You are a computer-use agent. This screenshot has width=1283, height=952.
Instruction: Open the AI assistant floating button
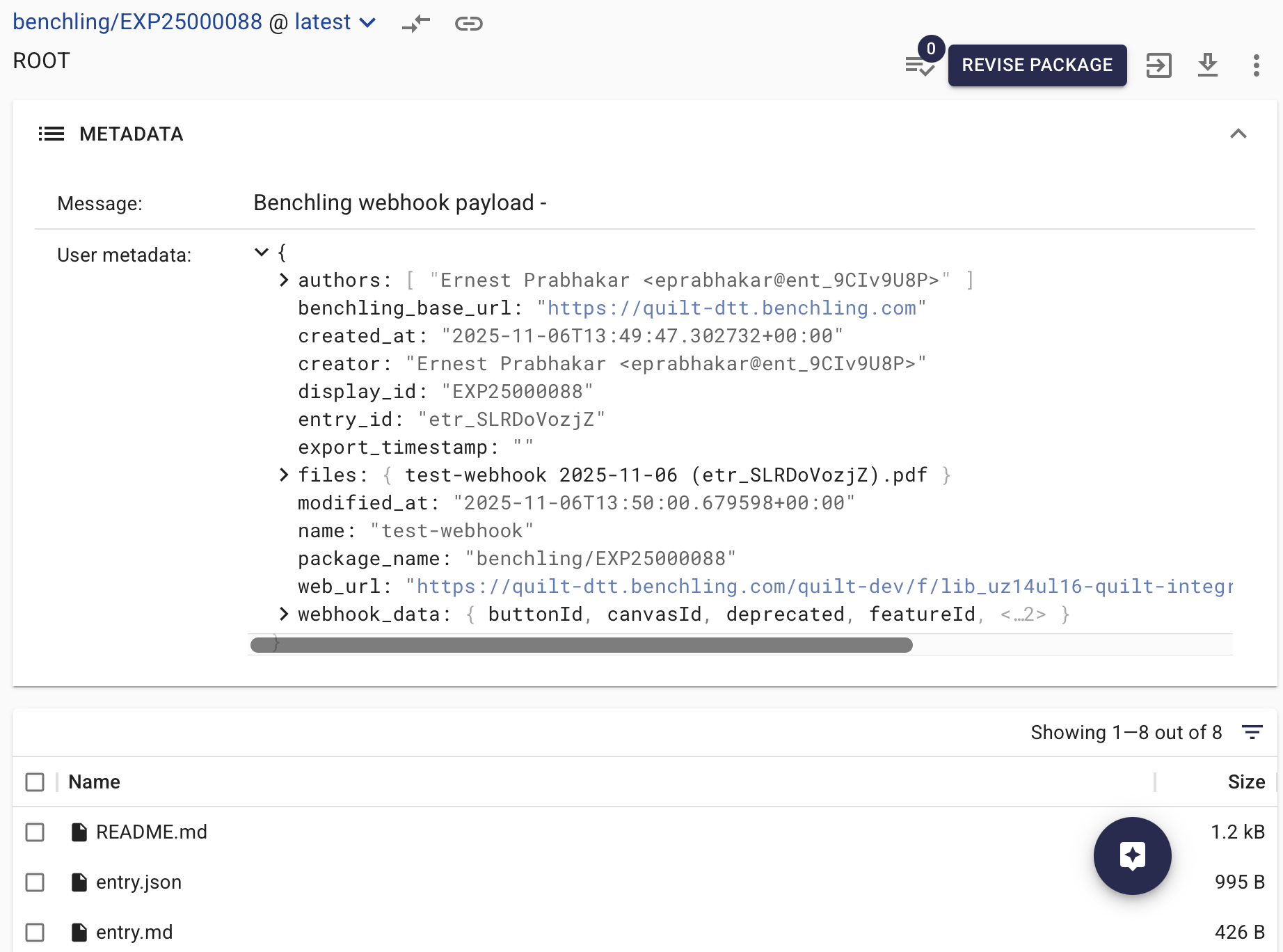[x=1133, y=856]
